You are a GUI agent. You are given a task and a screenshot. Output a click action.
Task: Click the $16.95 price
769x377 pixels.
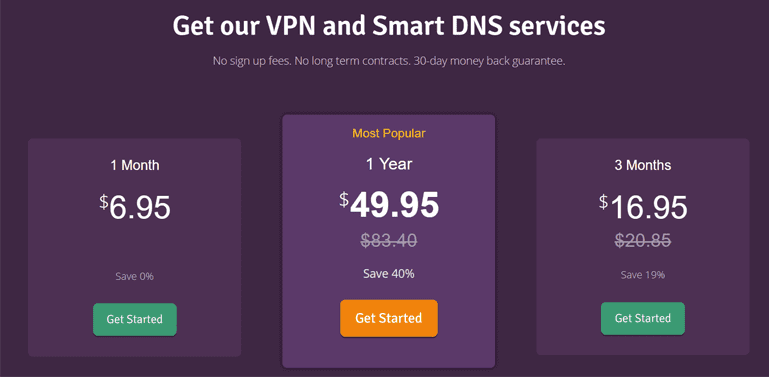point(643,207)
